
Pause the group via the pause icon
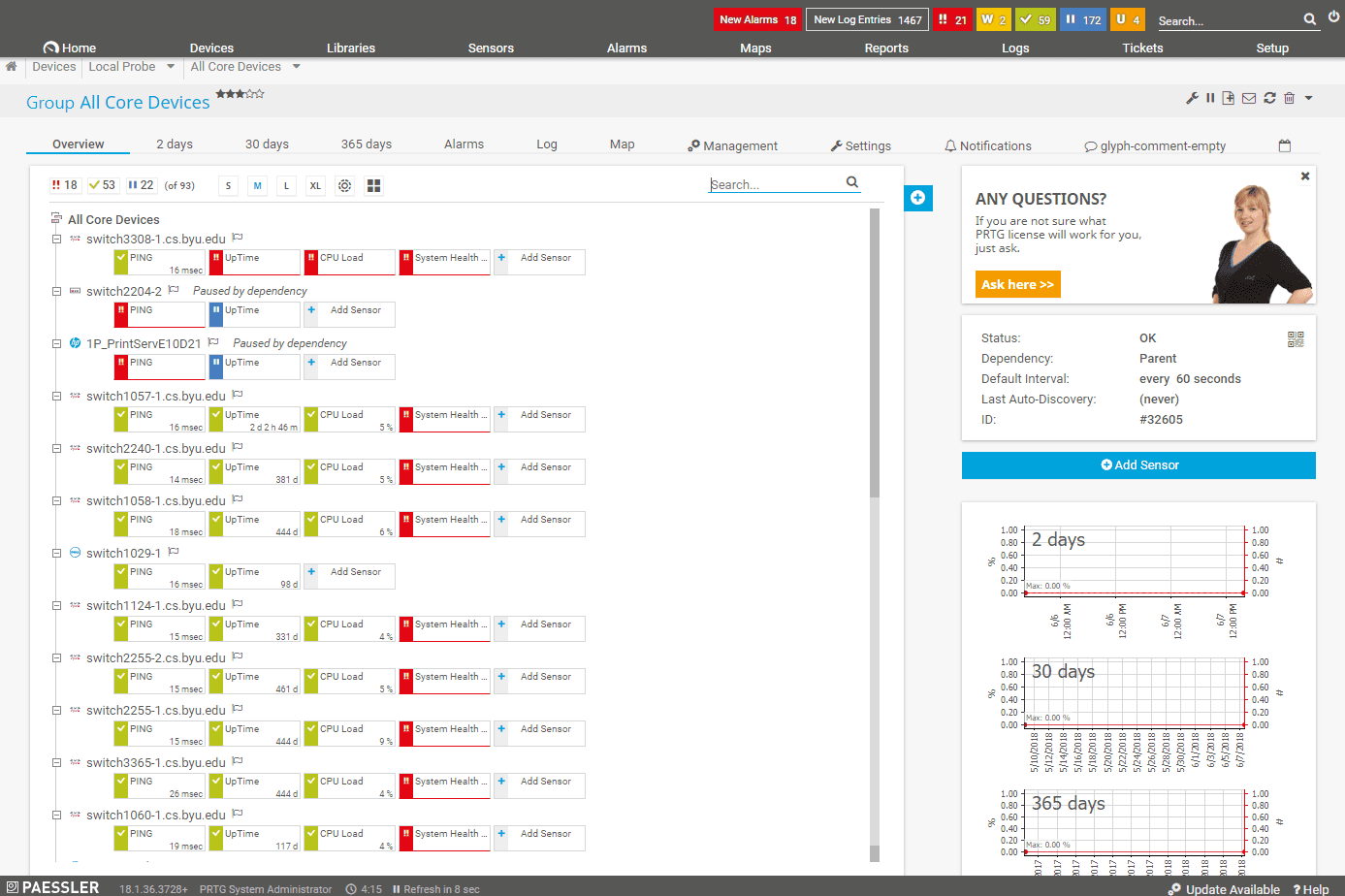click(x=1210, y=98)
